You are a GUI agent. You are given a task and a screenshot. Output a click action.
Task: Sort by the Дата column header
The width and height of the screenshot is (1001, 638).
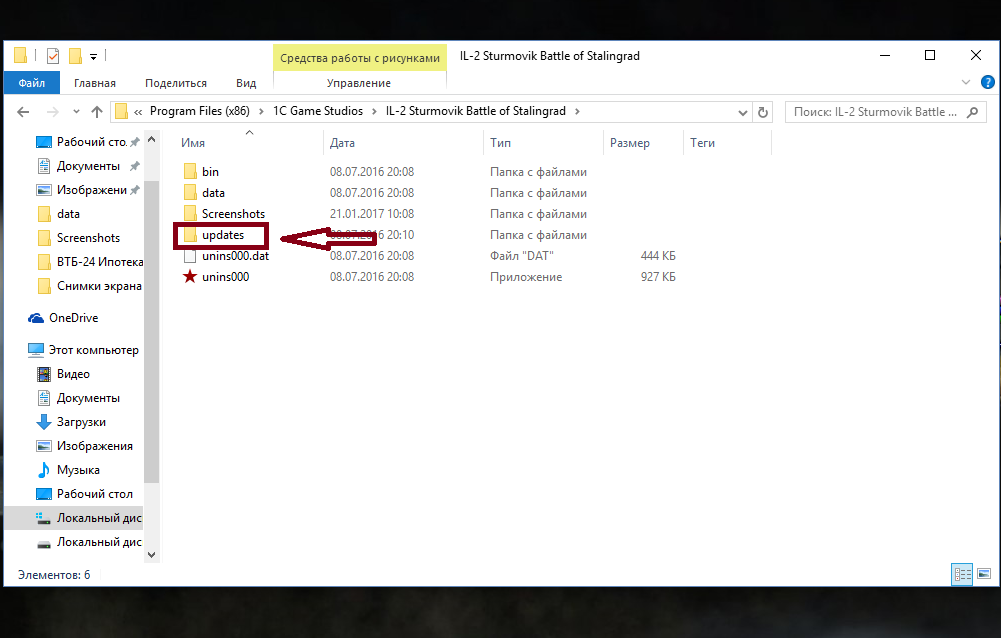(x=342, y=143)
